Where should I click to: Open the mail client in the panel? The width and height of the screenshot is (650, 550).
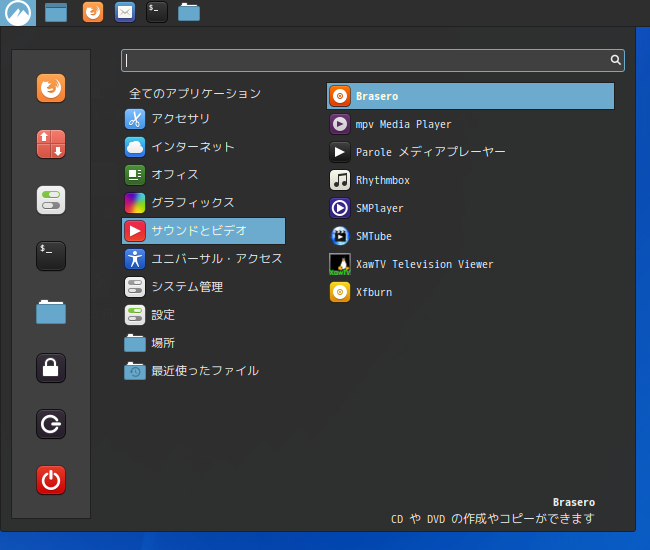tap(125, 12)
